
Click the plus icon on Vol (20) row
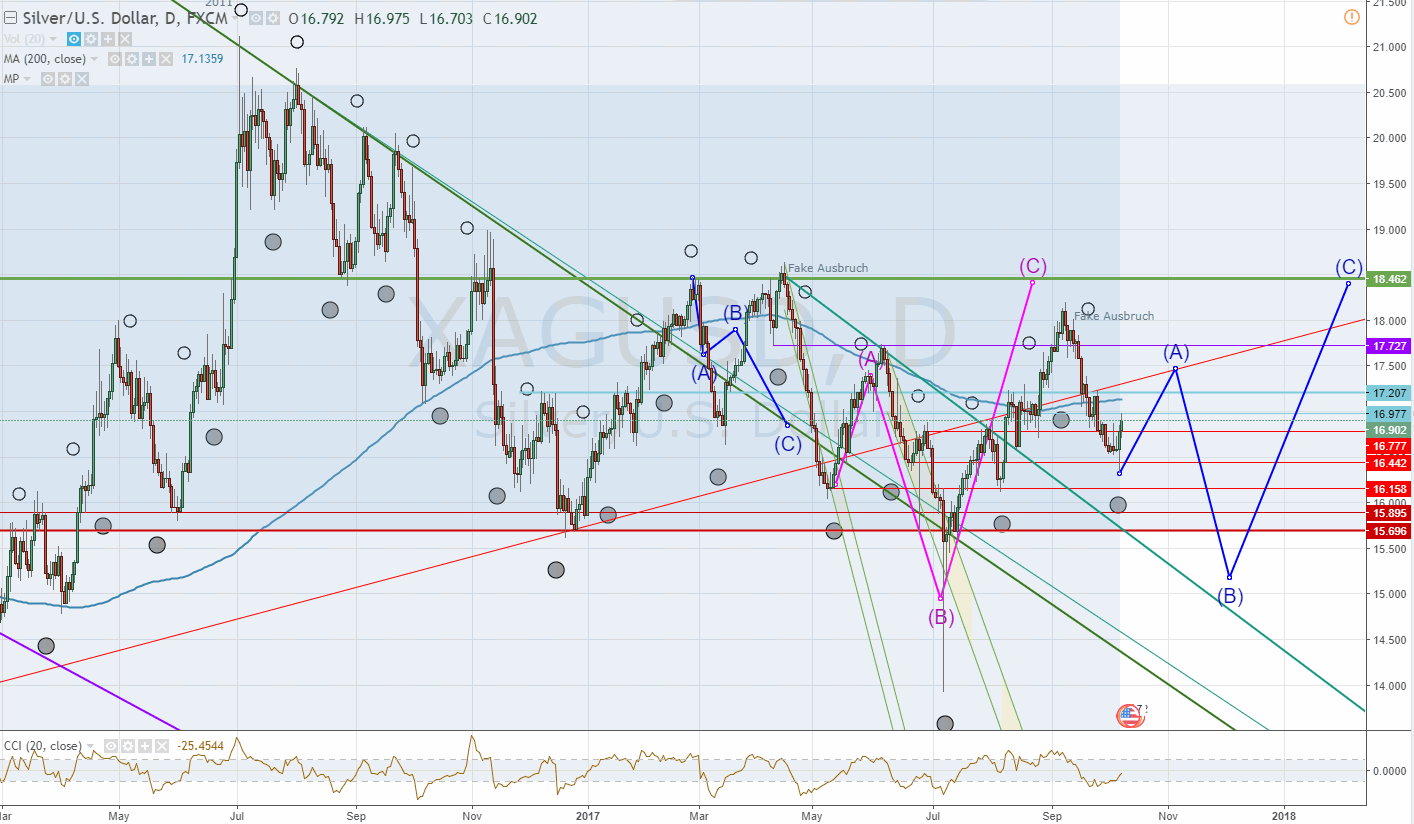tap(108, 39)
